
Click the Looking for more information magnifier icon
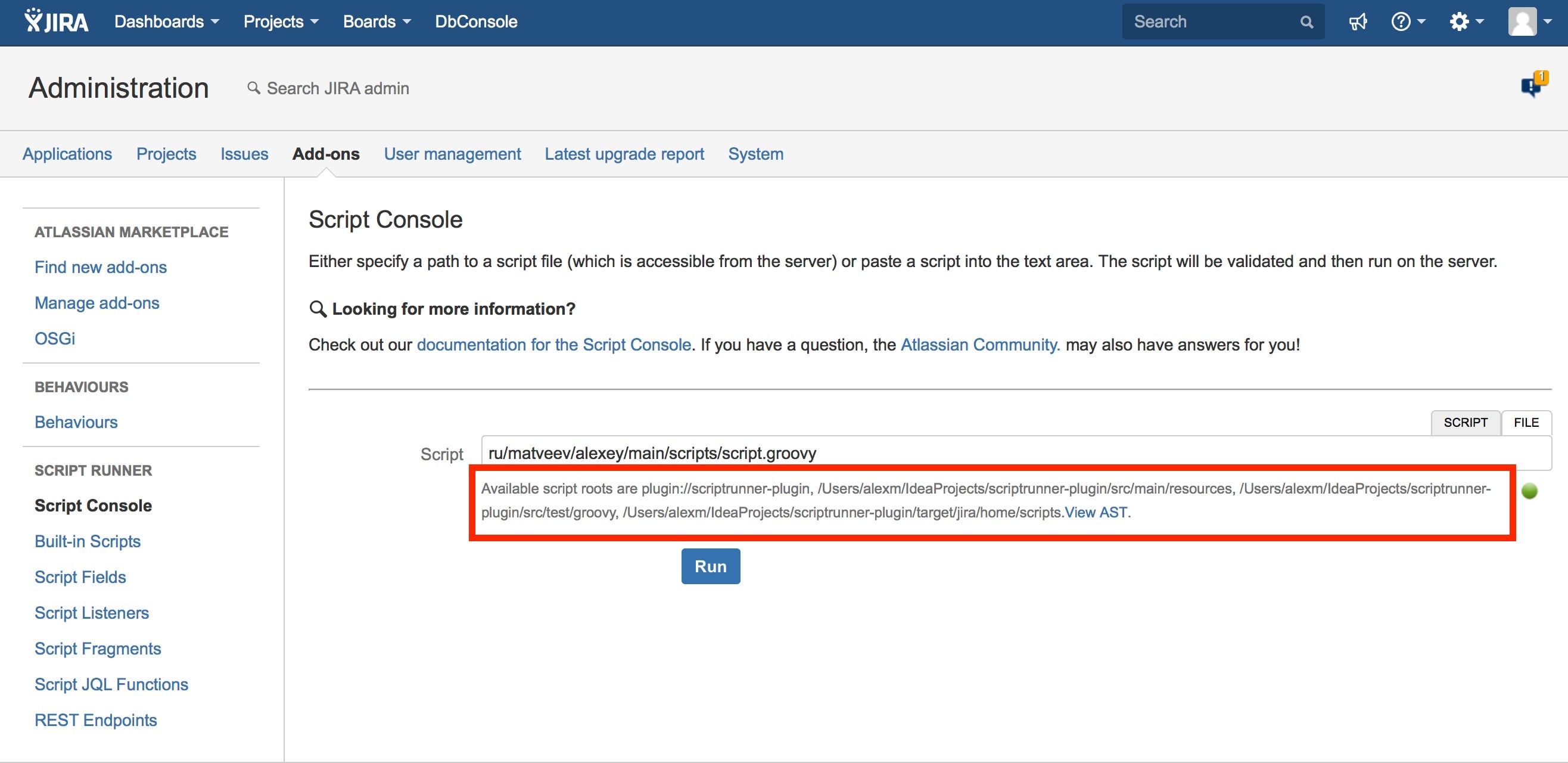point(318,309)
